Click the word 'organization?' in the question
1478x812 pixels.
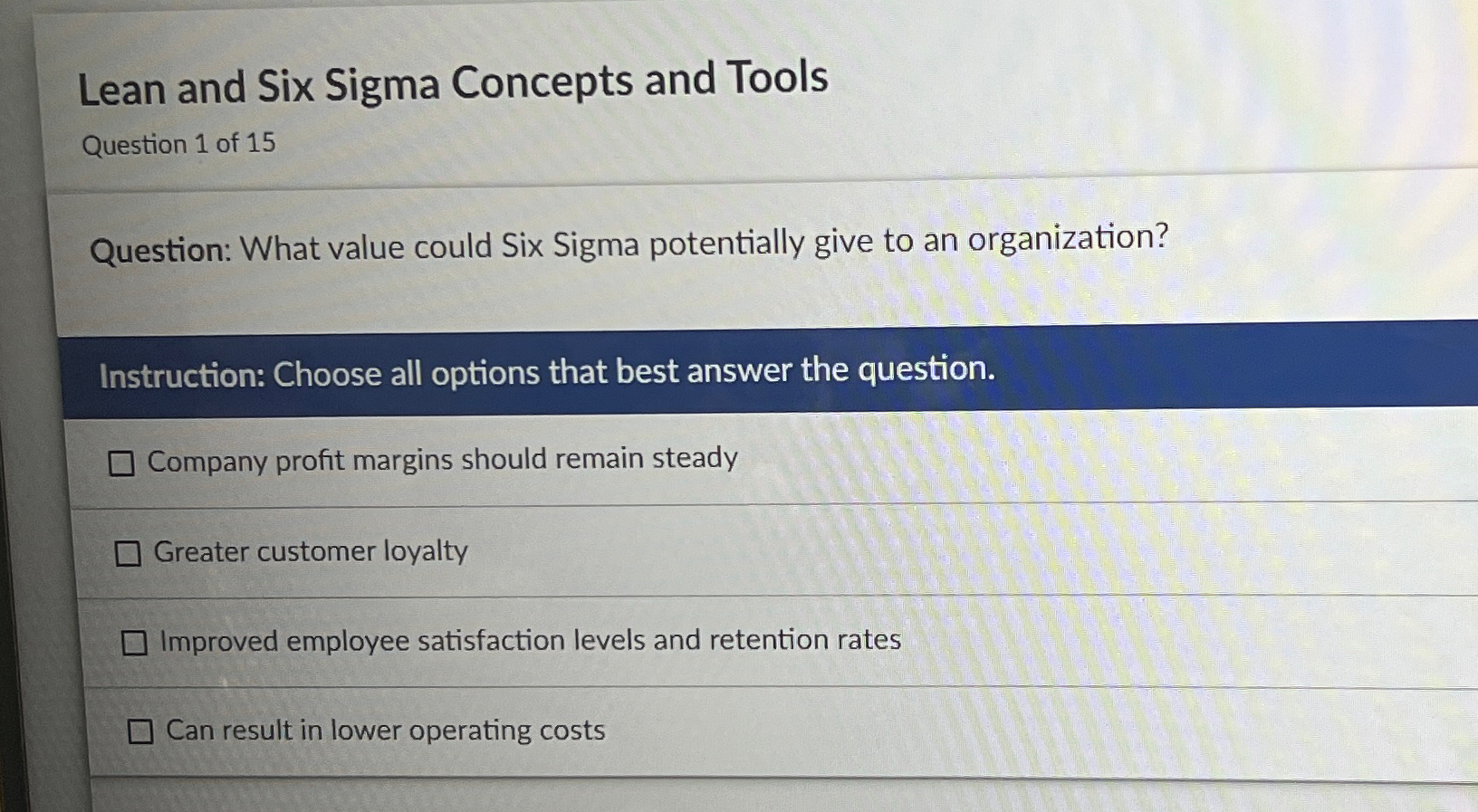[x=1069, y=236]
